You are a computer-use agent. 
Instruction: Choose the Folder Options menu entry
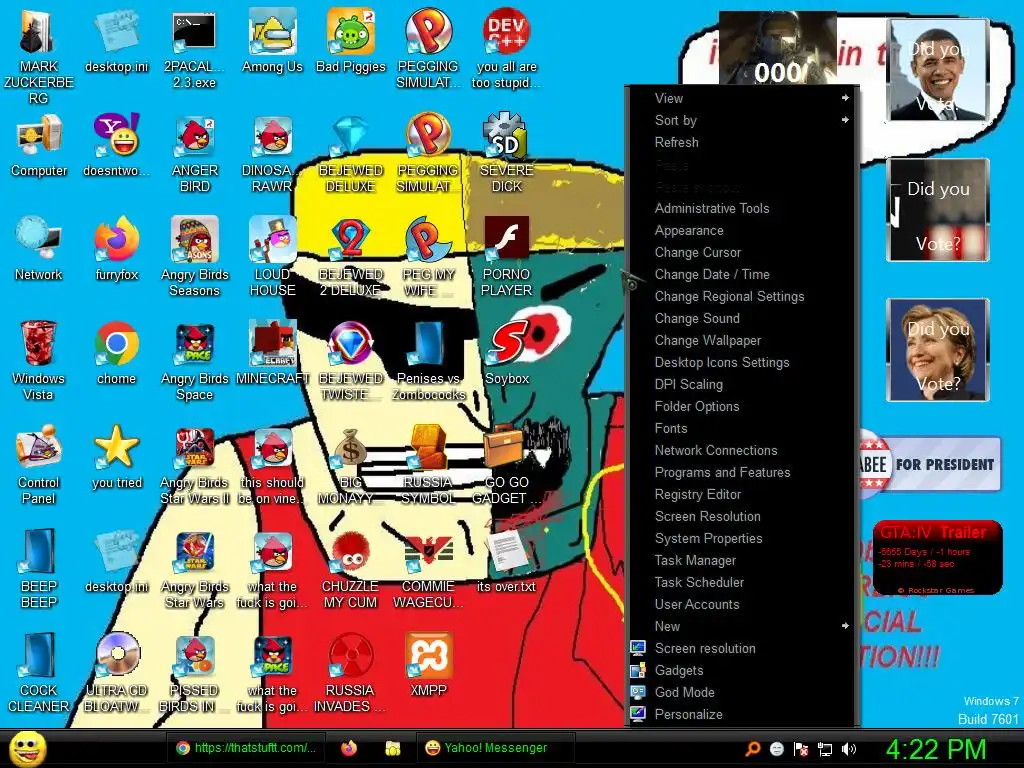(x=742, y=406)
